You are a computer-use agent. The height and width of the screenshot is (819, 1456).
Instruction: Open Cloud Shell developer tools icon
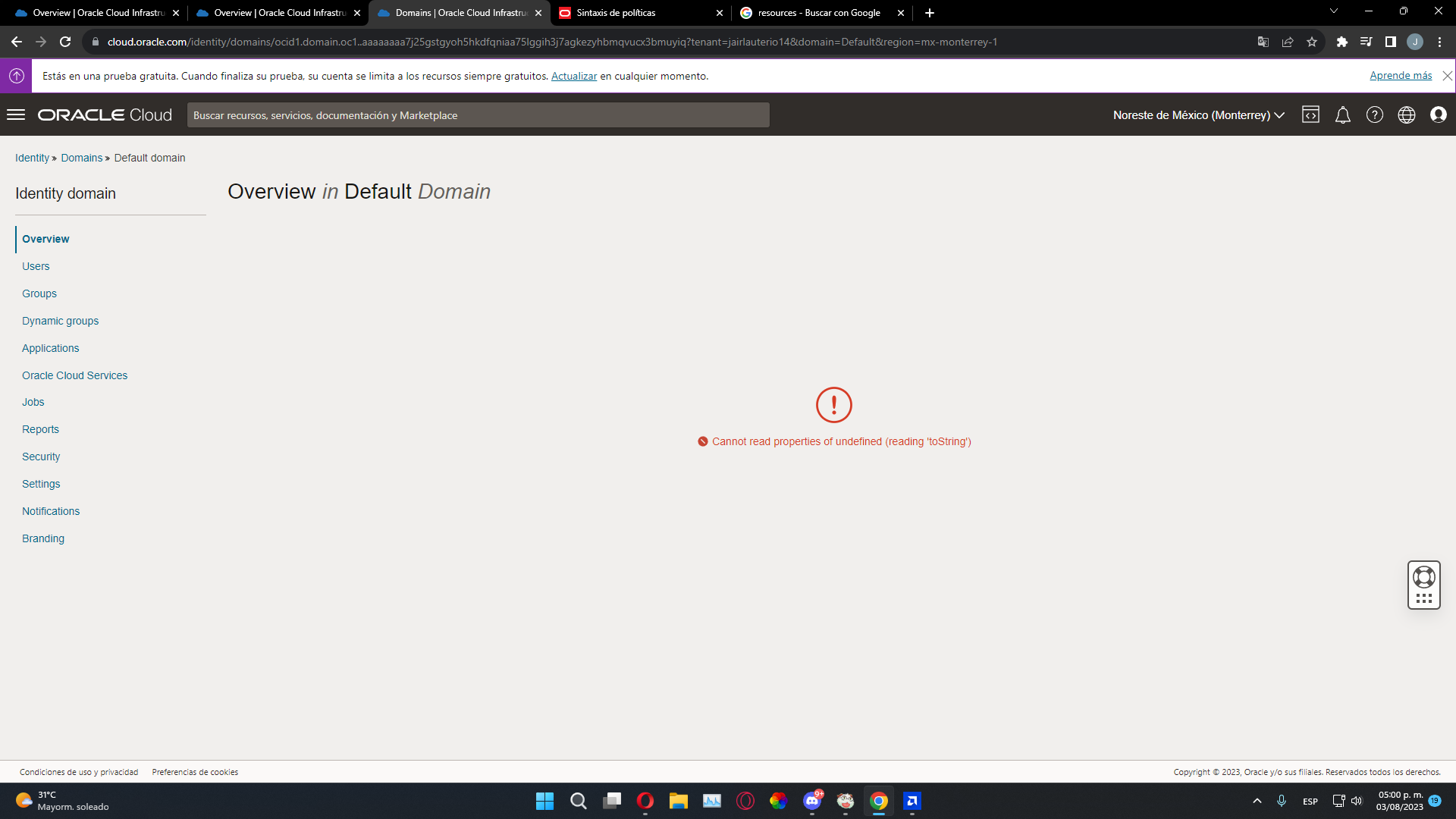click(1310, 115)
